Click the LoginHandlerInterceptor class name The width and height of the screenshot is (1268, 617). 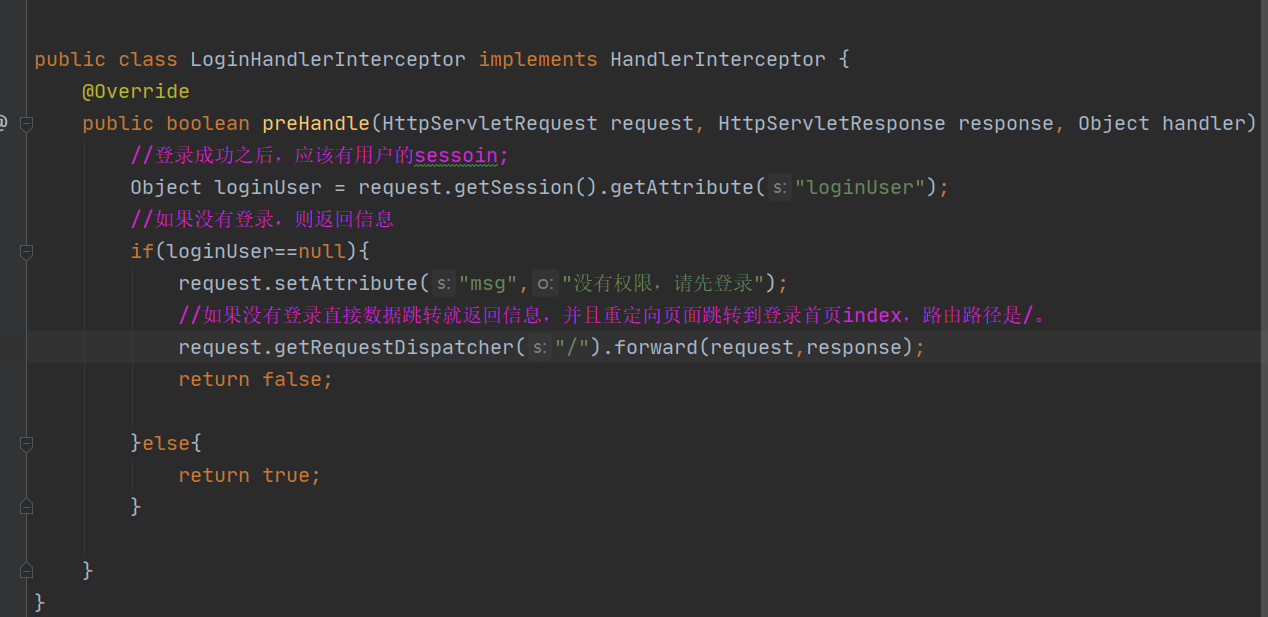(x=328, y=59)
